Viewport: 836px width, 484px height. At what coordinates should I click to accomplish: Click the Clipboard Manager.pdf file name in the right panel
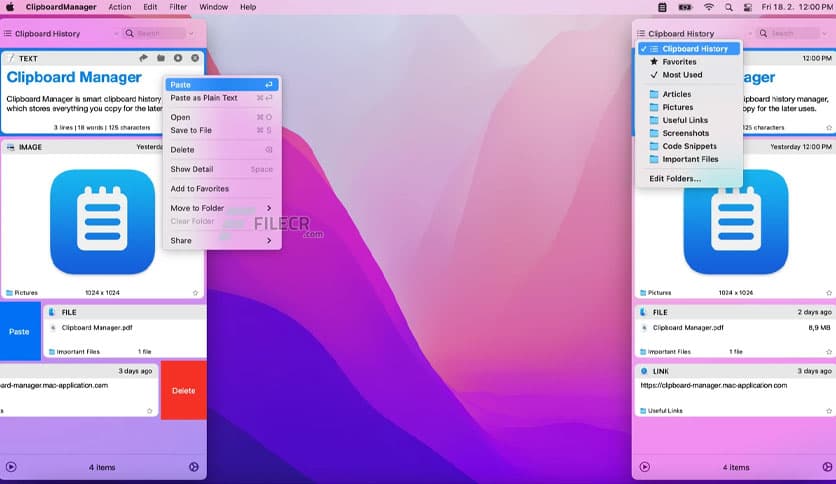688,328
